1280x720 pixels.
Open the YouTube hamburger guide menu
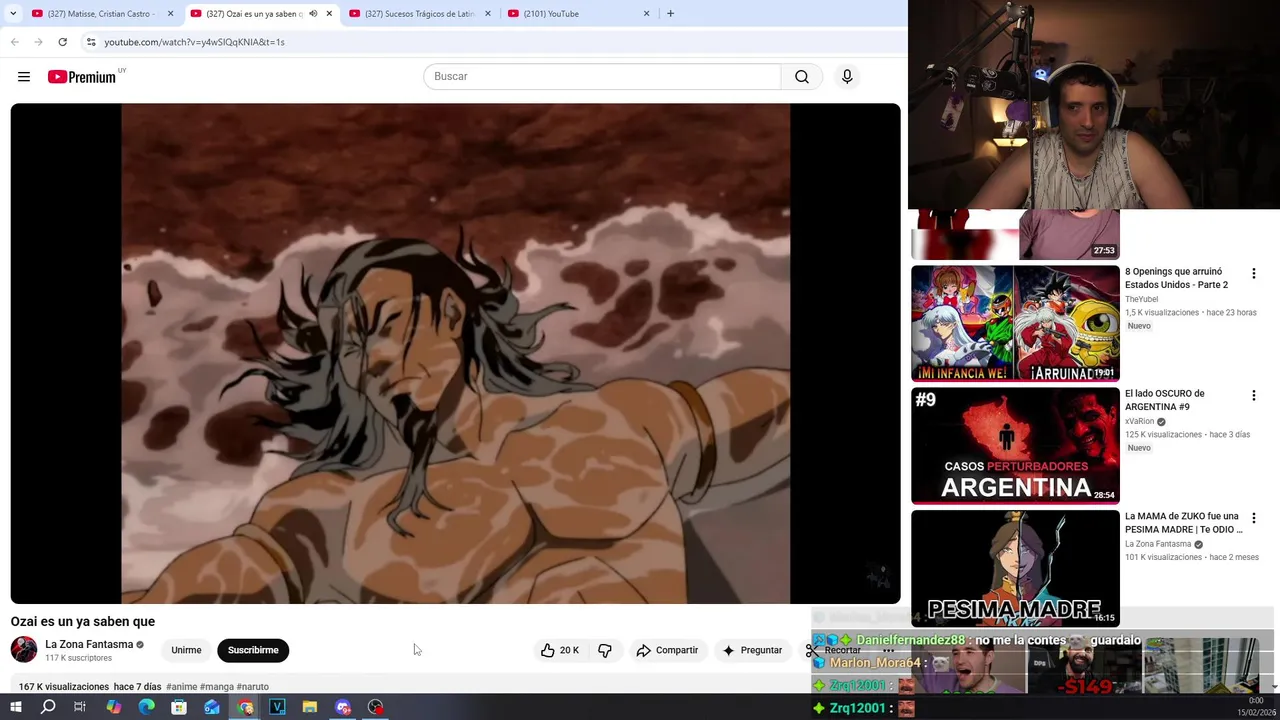click(24, 76)
